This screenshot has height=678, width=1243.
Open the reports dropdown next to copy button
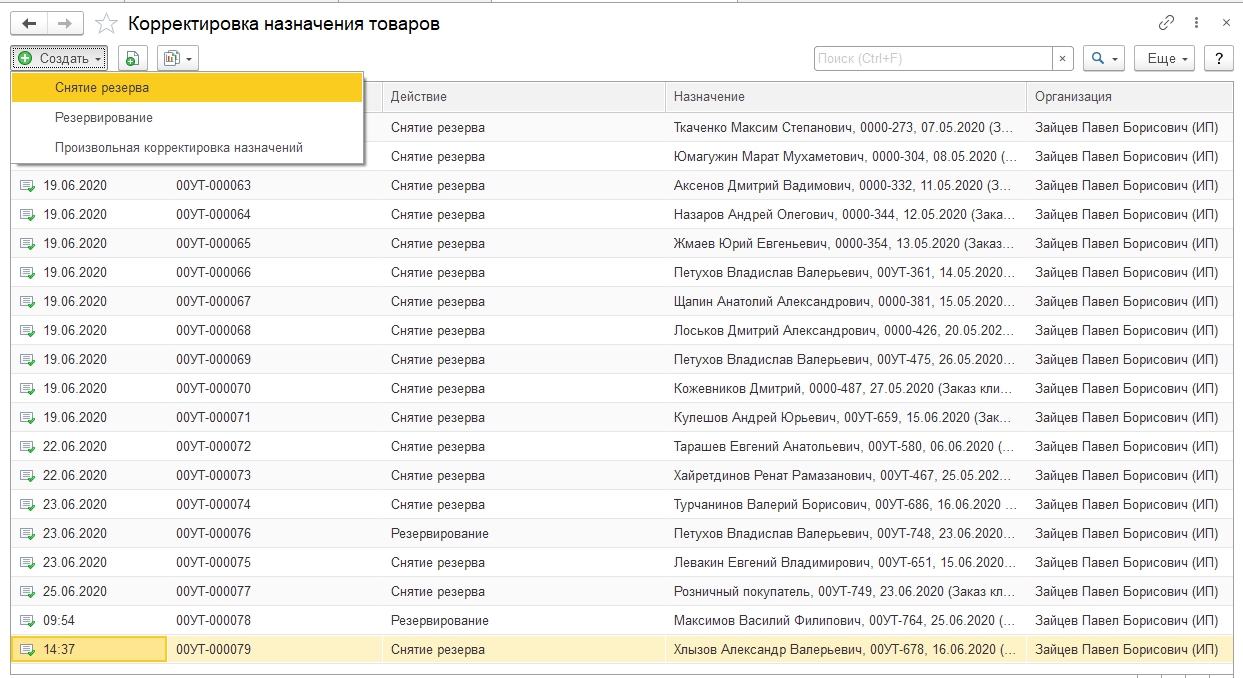coord(178,59)
